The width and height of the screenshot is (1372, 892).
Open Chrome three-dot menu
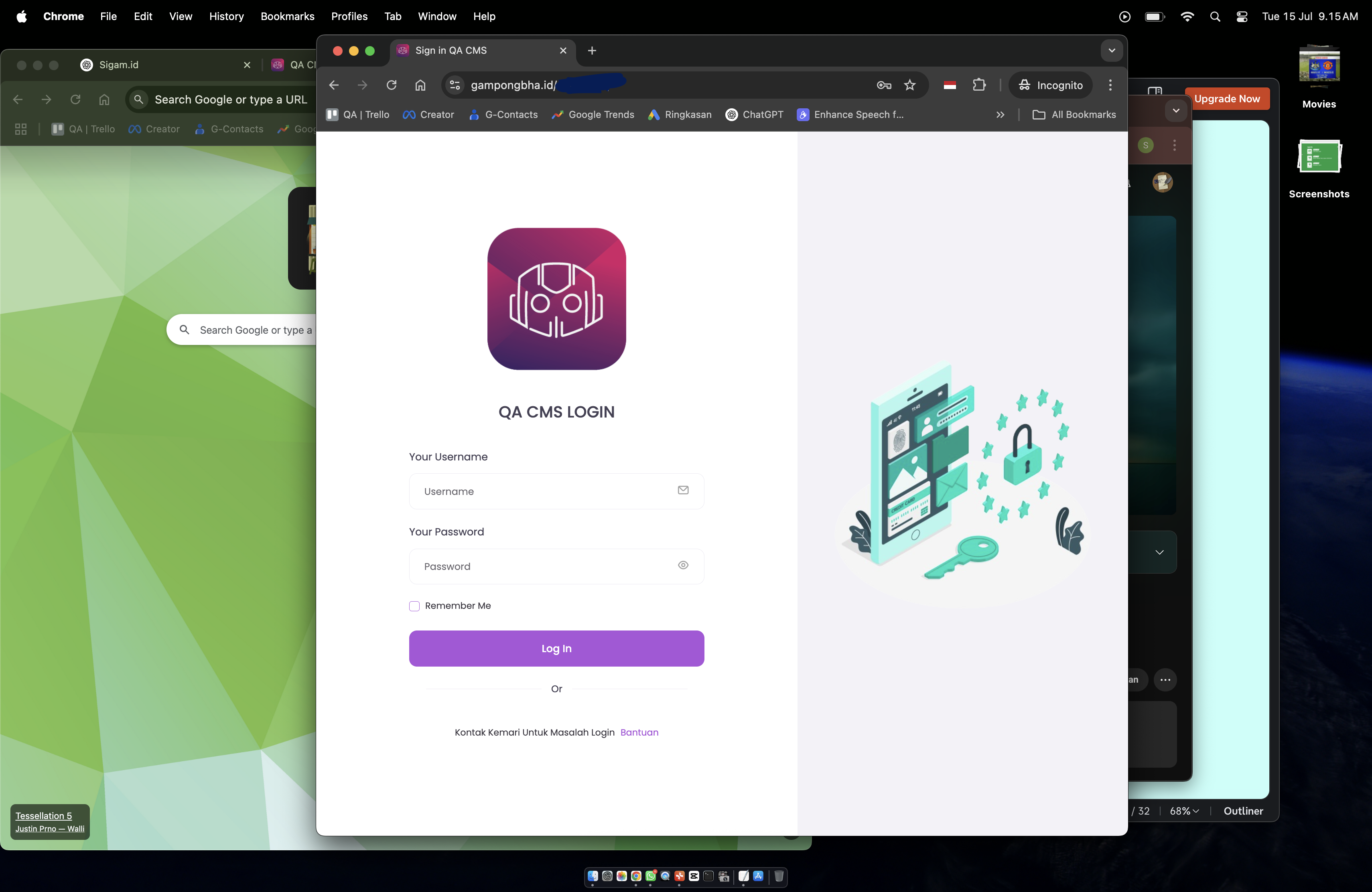click(x=1110, y=85)
